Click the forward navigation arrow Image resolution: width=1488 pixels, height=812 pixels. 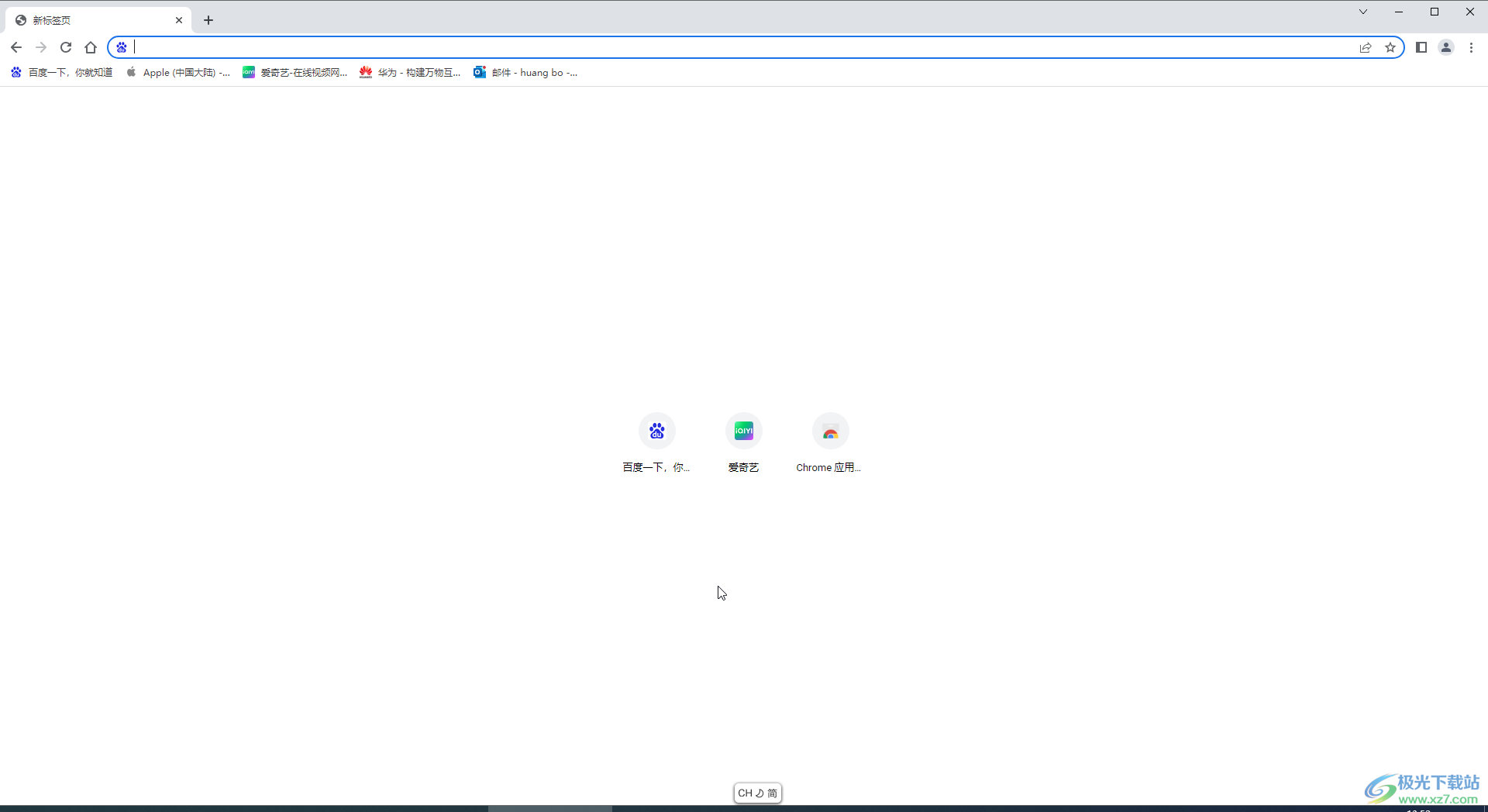(x=41, y=47)
